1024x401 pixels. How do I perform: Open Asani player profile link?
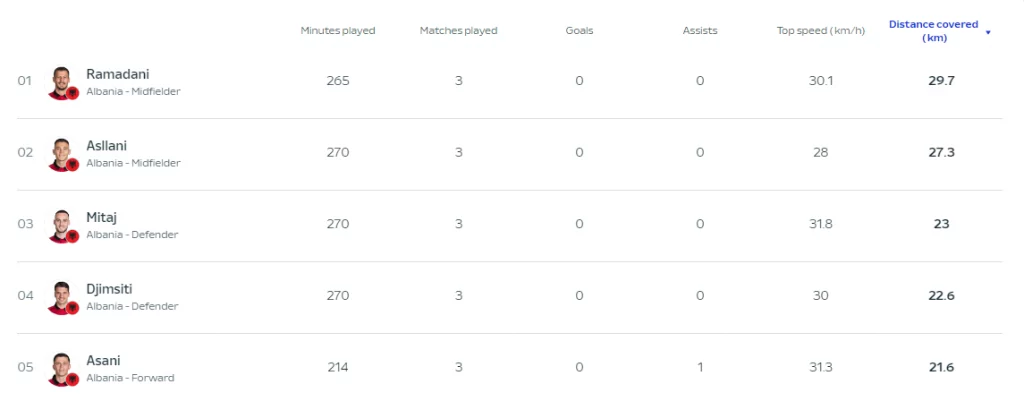tap(103, 361)
